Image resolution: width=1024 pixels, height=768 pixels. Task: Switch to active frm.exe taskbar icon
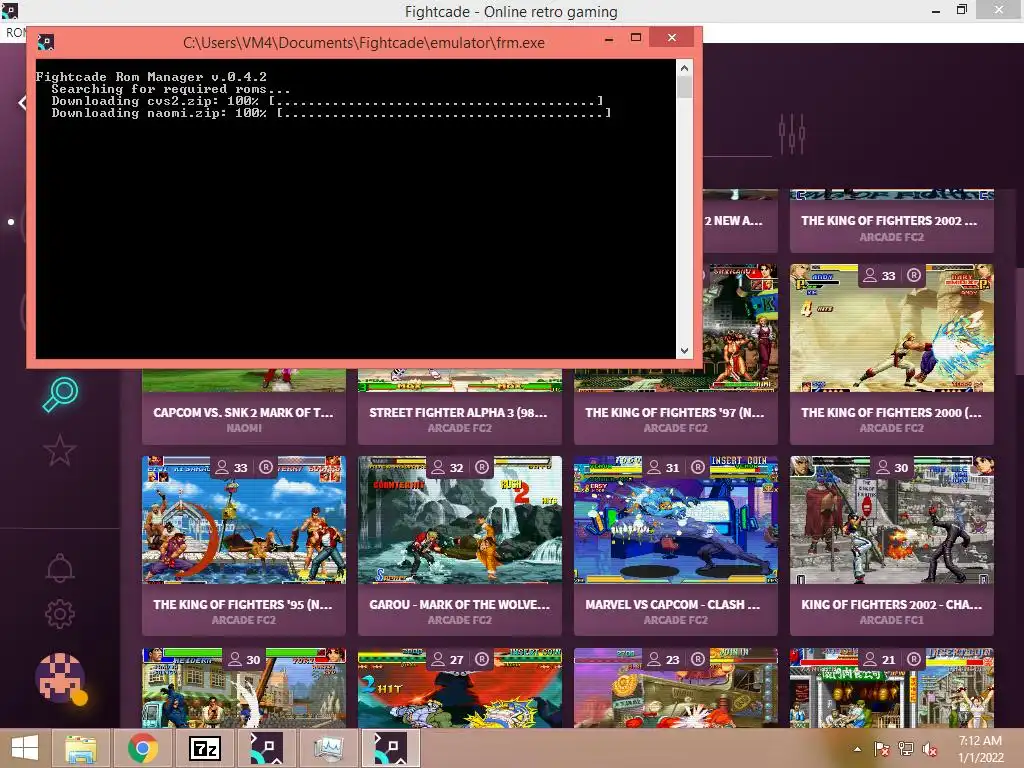(390, 748)
